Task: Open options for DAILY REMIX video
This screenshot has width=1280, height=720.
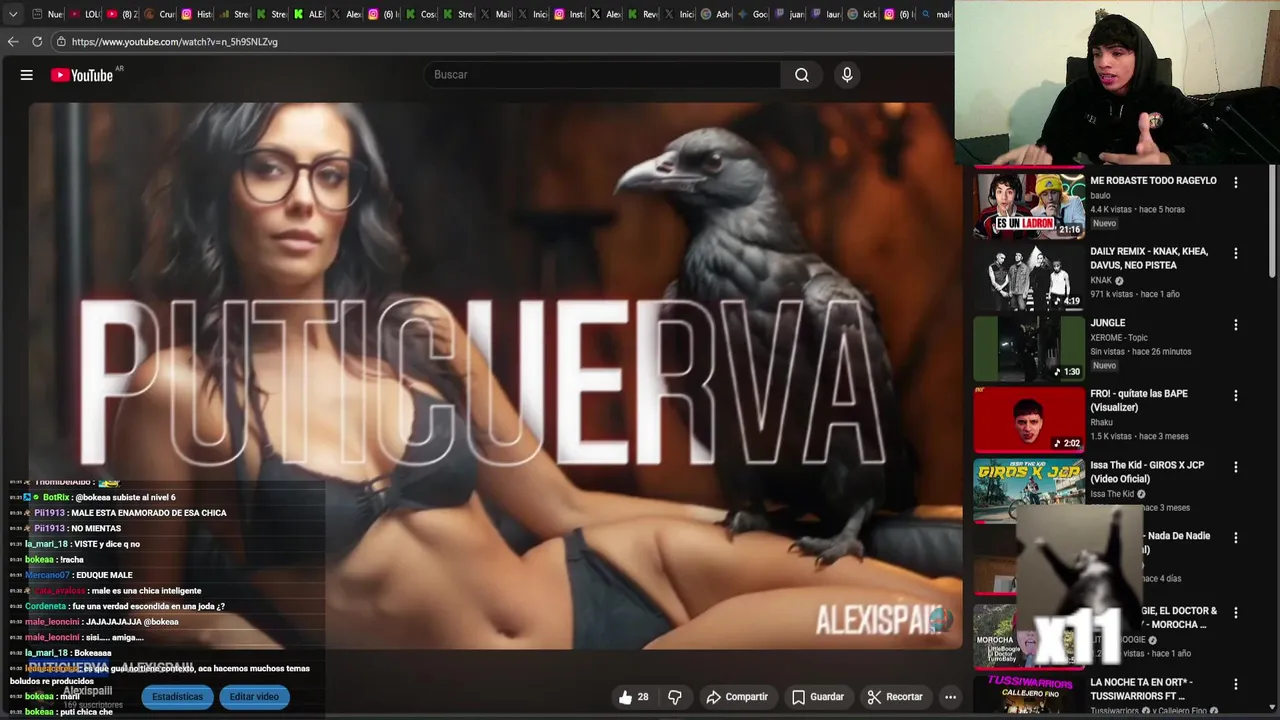Action: coord(1236,254)
